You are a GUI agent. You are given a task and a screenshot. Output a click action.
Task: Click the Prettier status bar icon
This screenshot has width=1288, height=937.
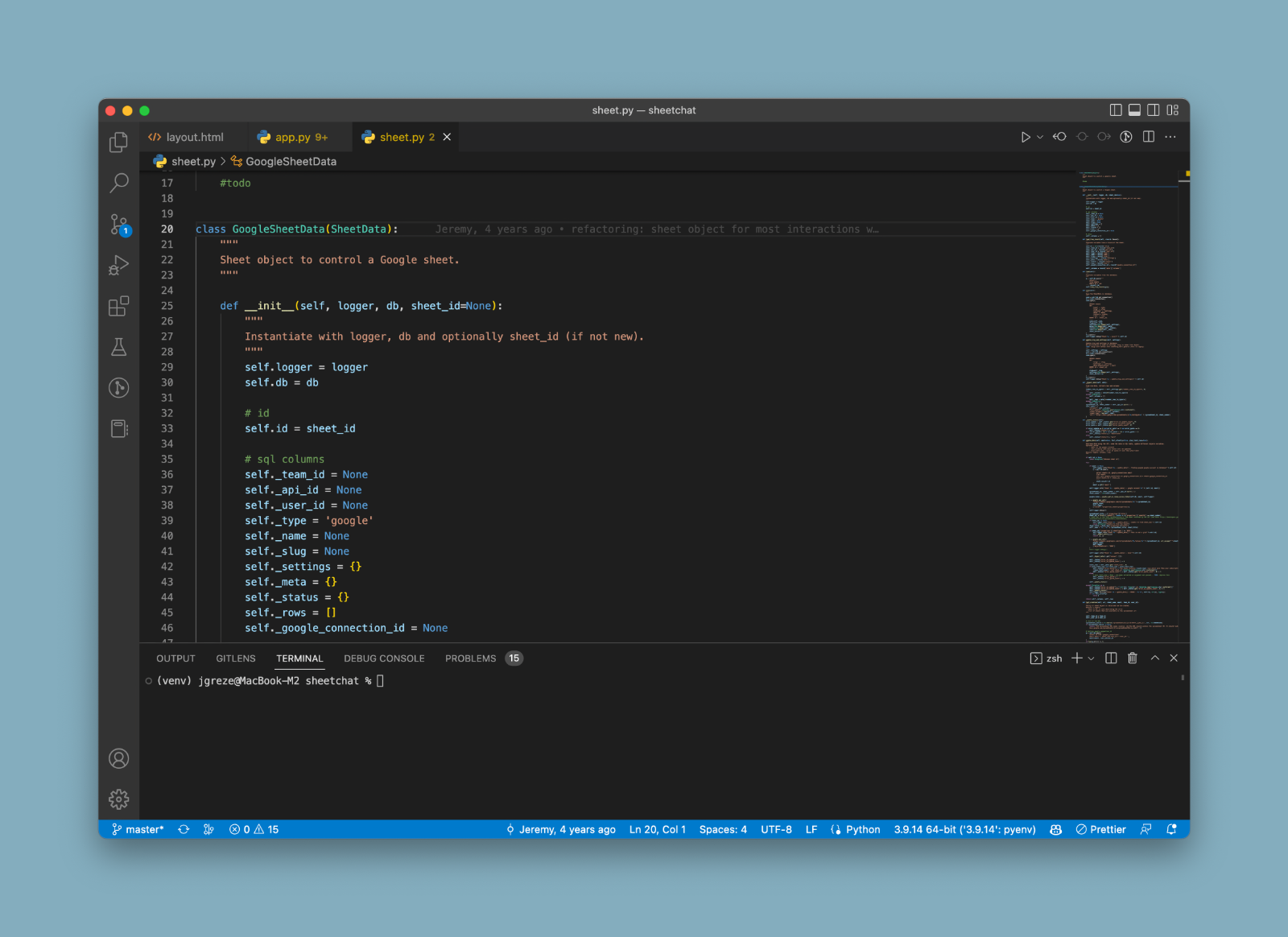click(1100, 829)
